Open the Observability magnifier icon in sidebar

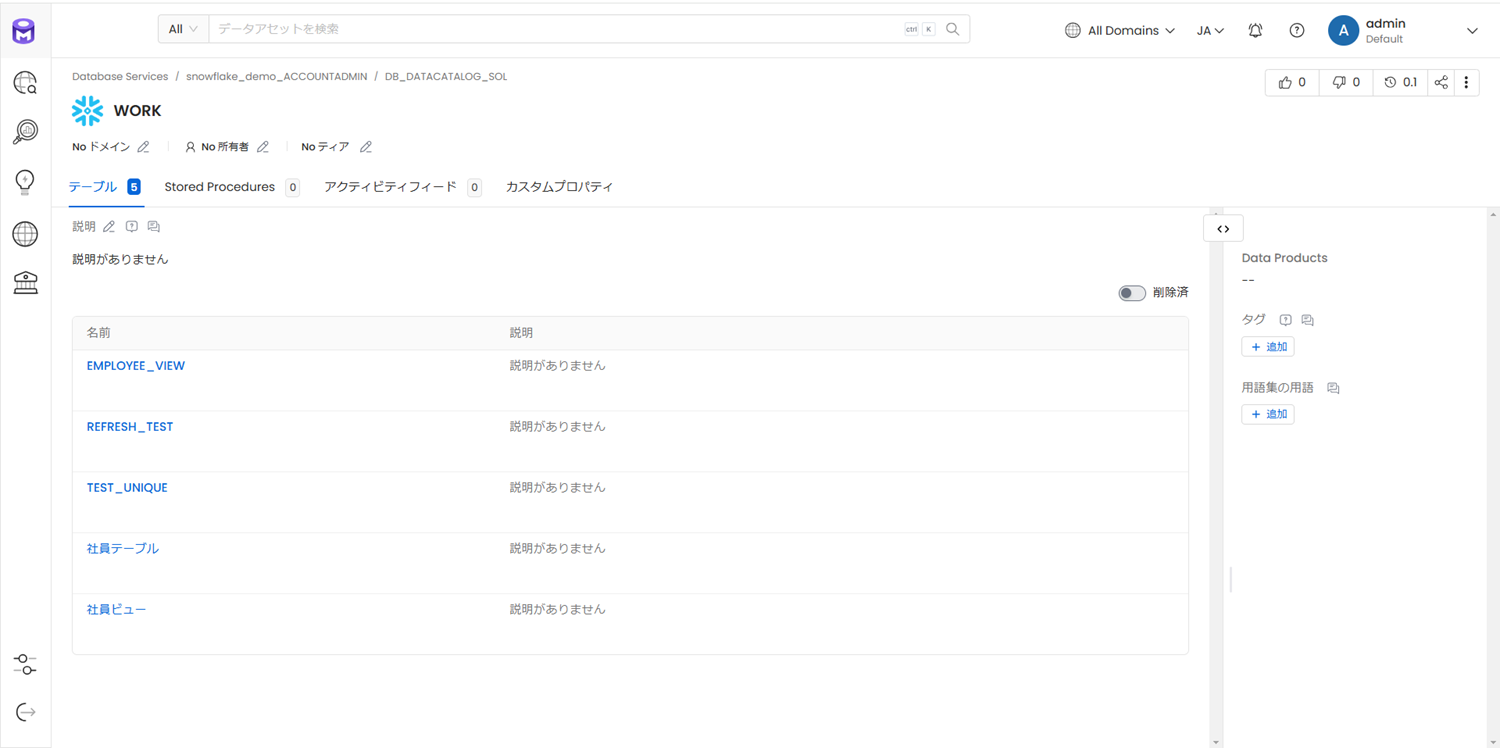(x=25, y=132)
